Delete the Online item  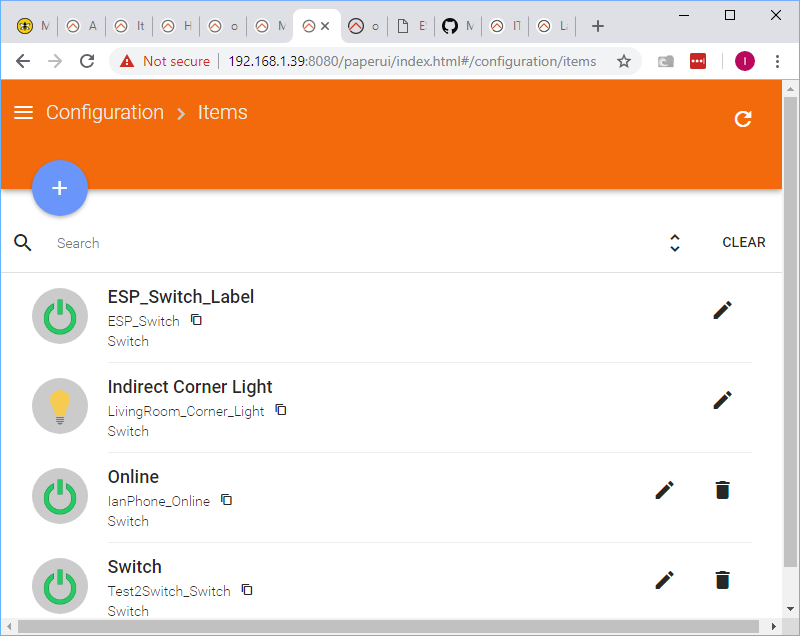[722, 490]
